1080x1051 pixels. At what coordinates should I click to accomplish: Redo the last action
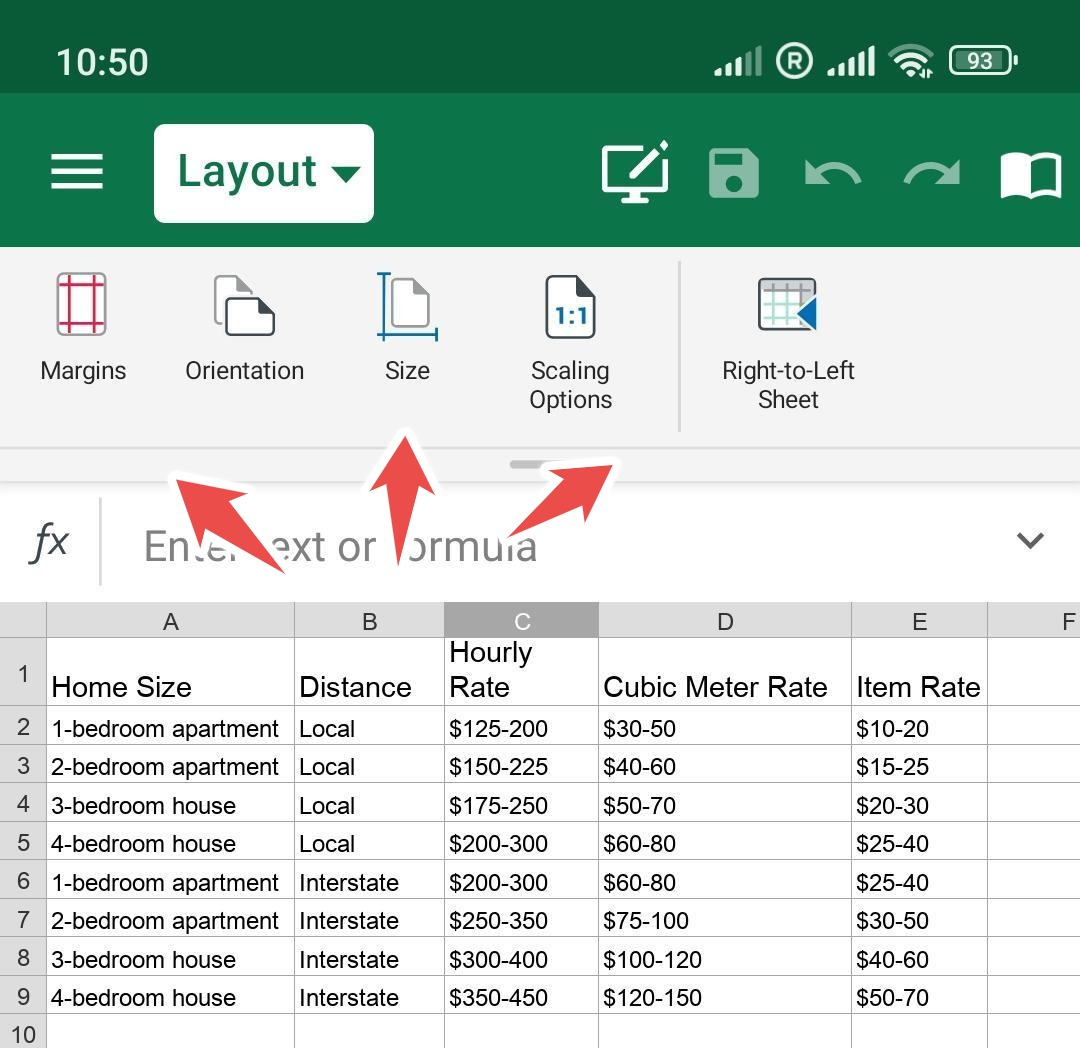click(x=932, y=173)
